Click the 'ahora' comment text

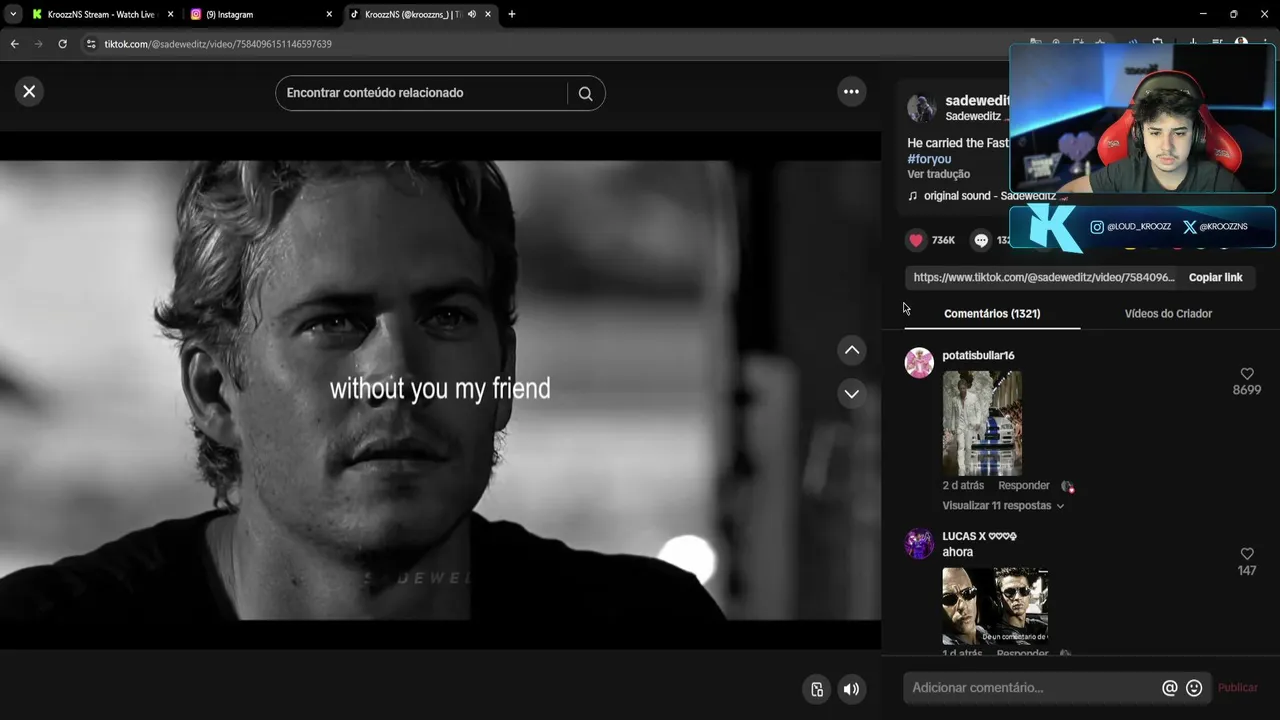(958, 552)
